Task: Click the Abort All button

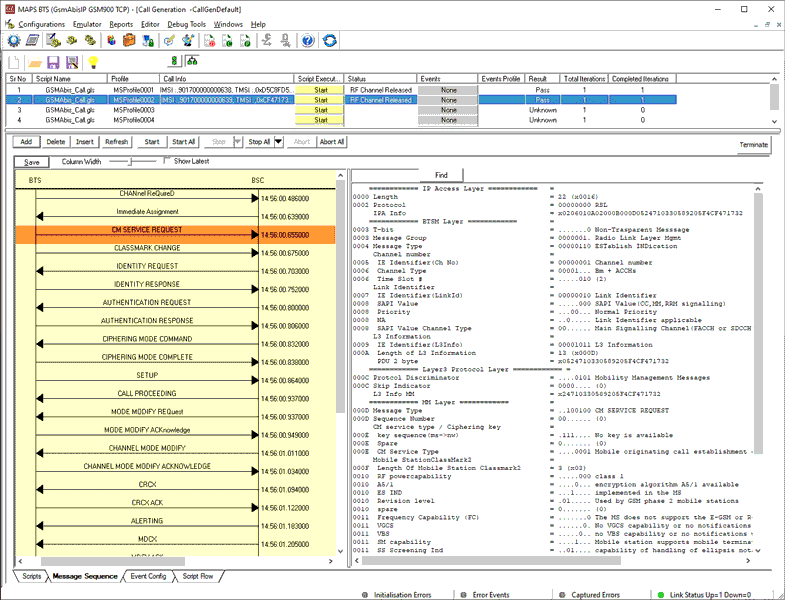Action: (x=331, y=142)
